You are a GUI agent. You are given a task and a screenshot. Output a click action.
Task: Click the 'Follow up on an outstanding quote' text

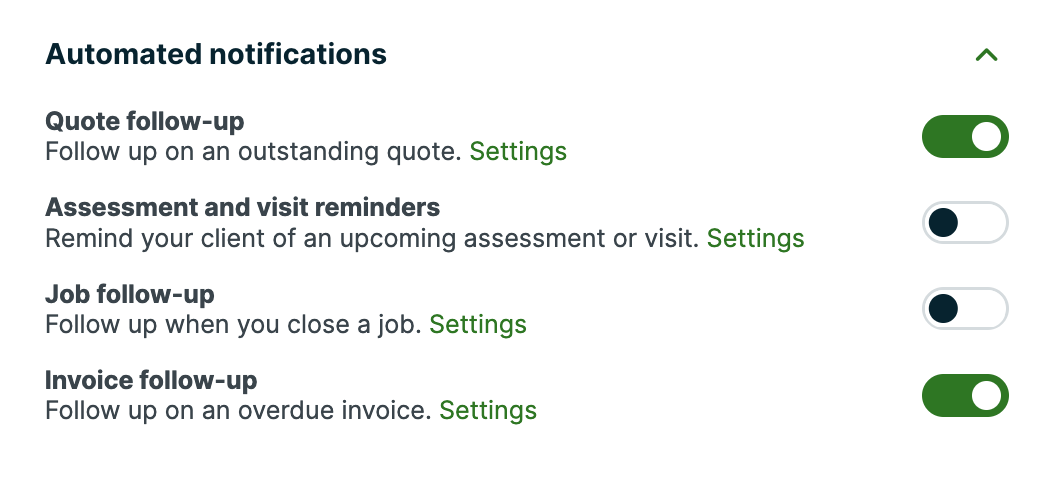click(254, 152)
